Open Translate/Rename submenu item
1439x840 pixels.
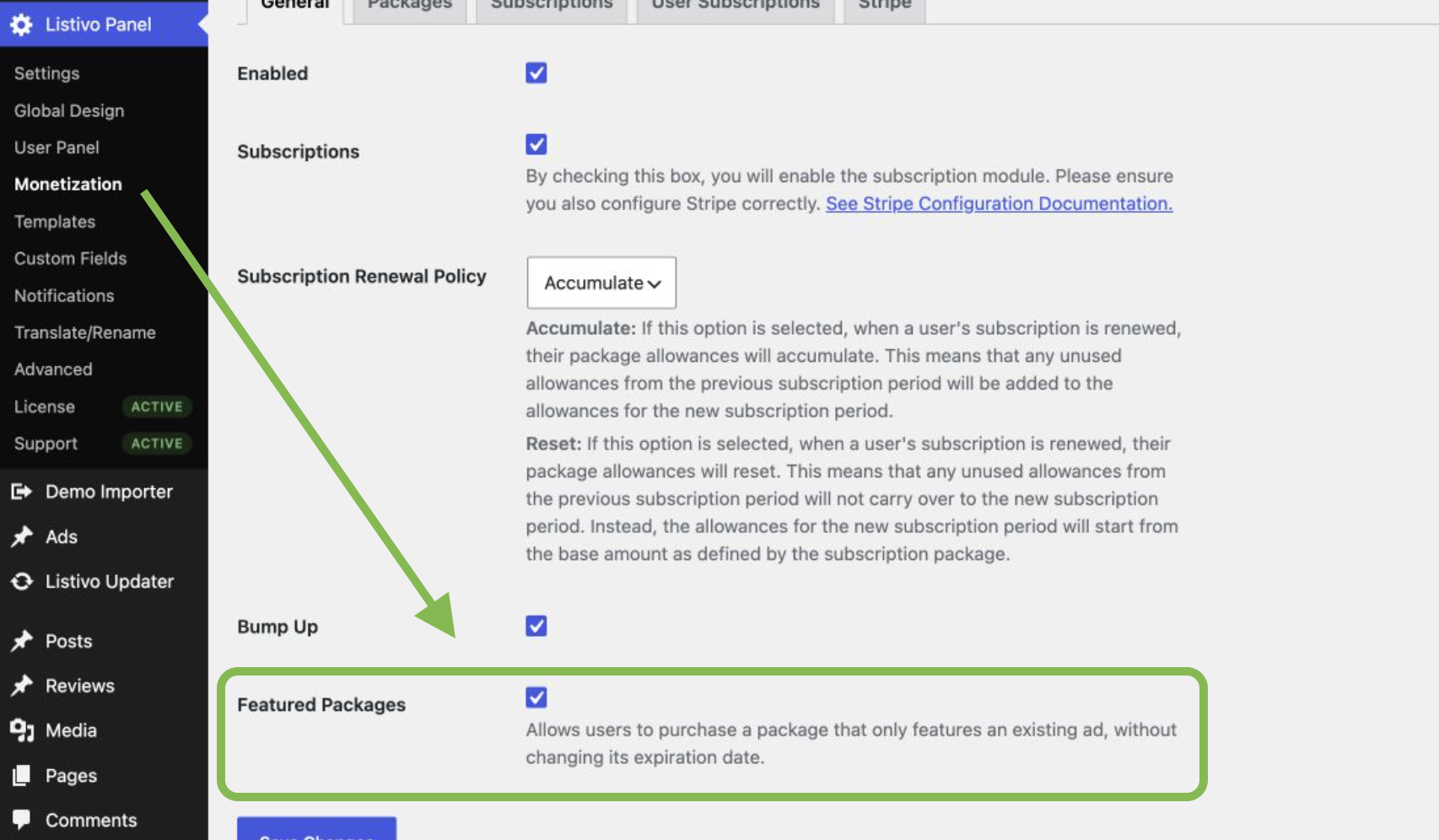[85, 332]
